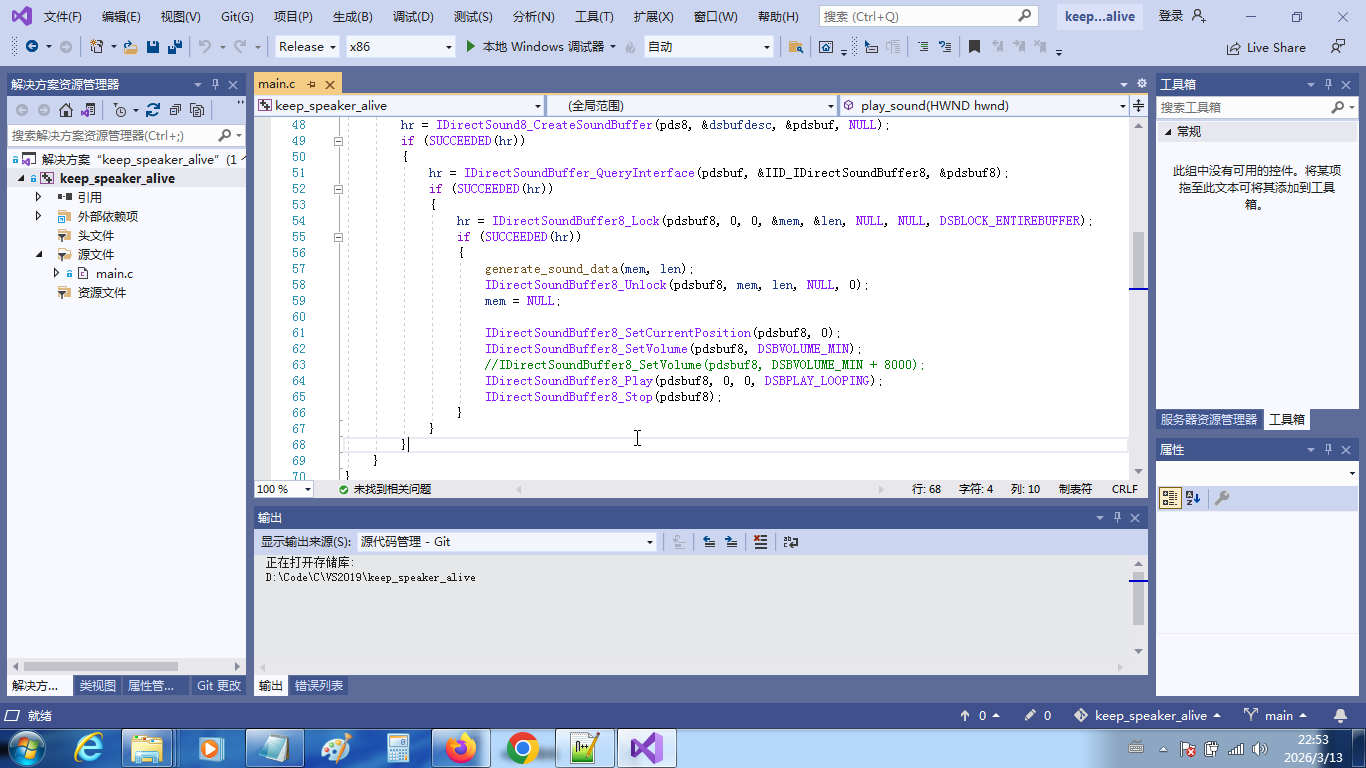This screenshot has width=1366, height=768.
Task: Open Find in Files folder search icon
Action: (795, 47)
